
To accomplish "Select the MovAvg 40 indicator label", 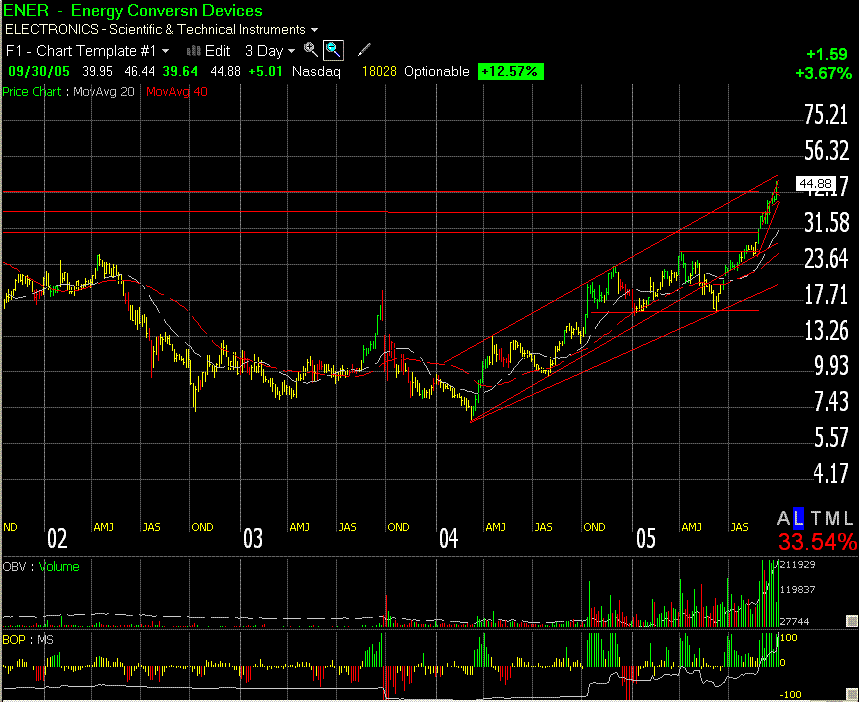I will tap(175, 91).
